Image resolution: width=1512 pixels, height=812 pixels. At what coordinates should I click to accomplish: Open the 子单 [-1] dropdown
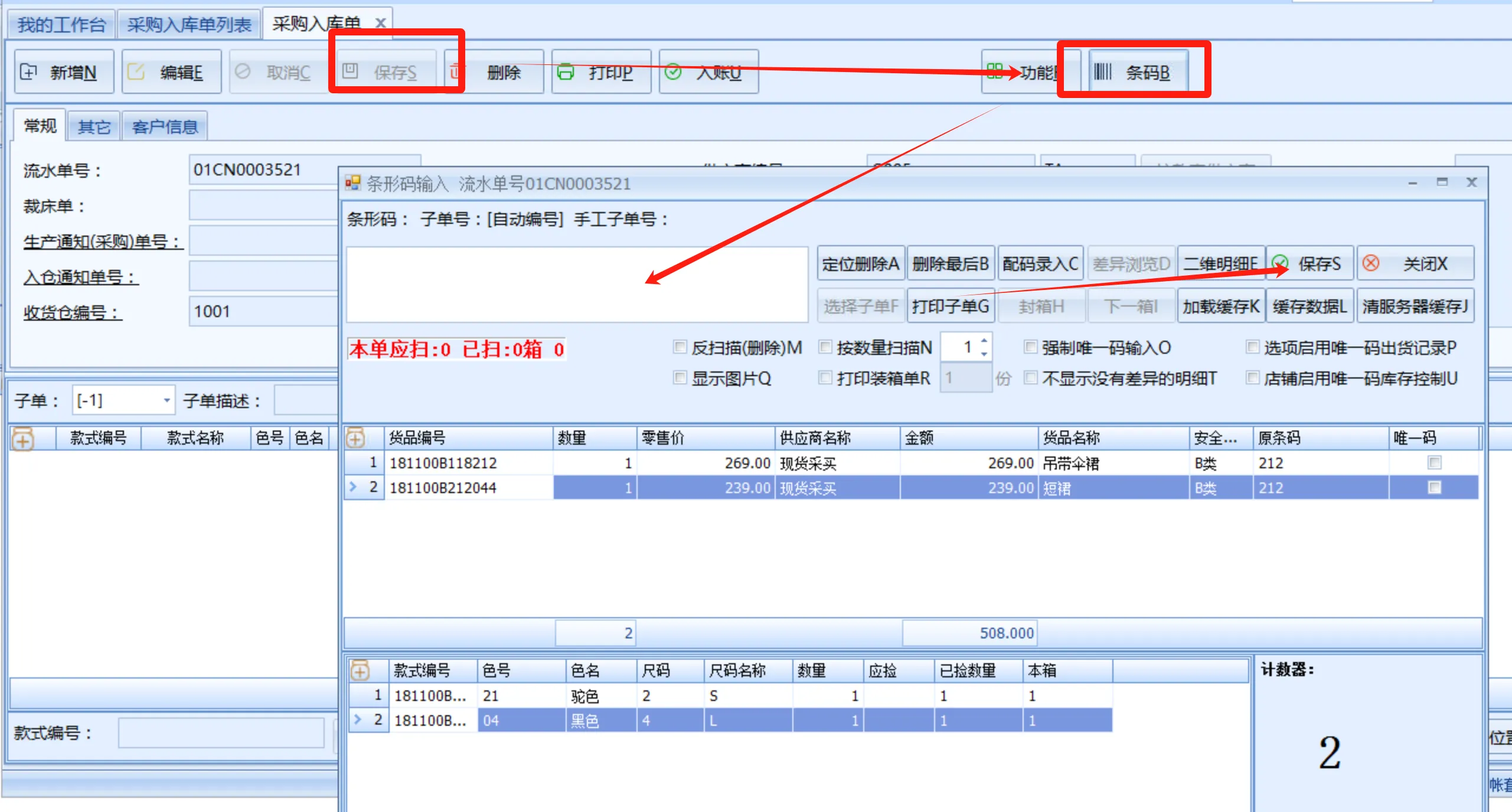click(x=166, y=401)
